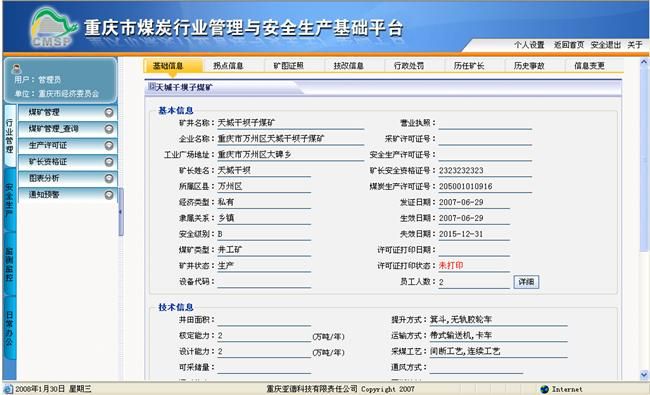Click 安全生产许可证号 field
Image resolution: width=650 pixels, height=395 pixels.
(x=485, y=155)
